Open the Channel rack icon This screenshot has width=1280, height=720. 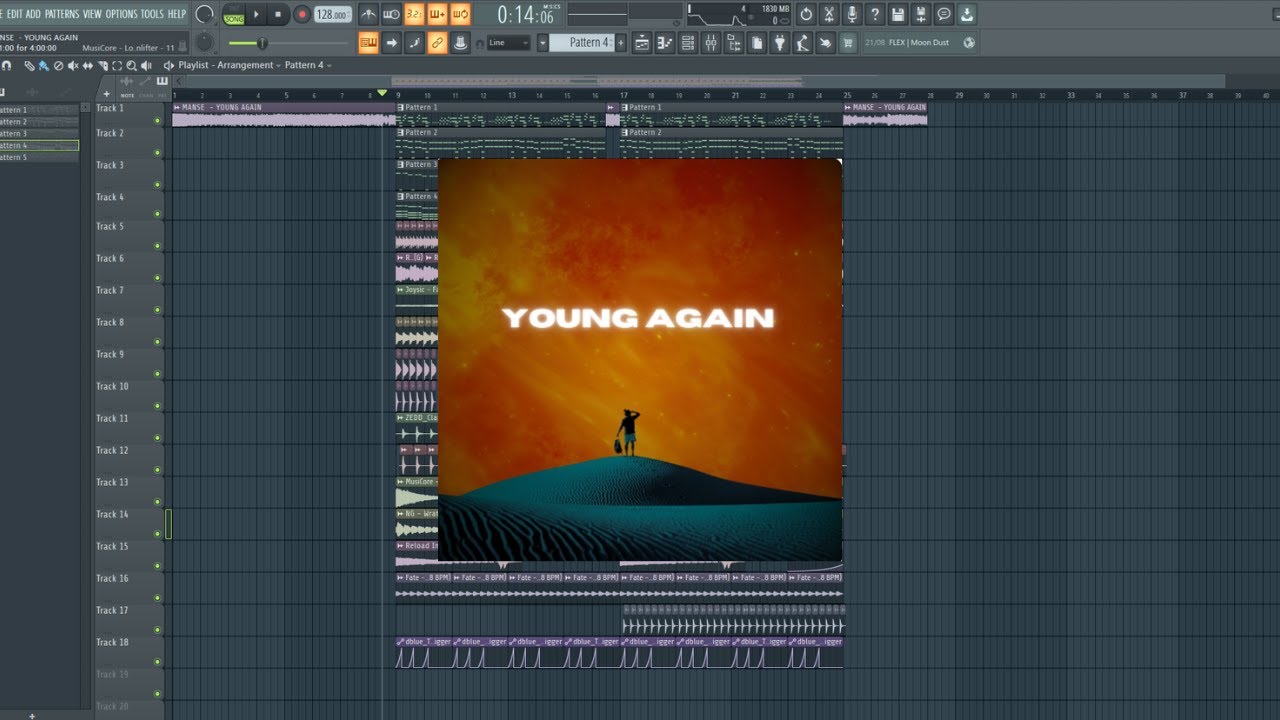click(688, 43)
